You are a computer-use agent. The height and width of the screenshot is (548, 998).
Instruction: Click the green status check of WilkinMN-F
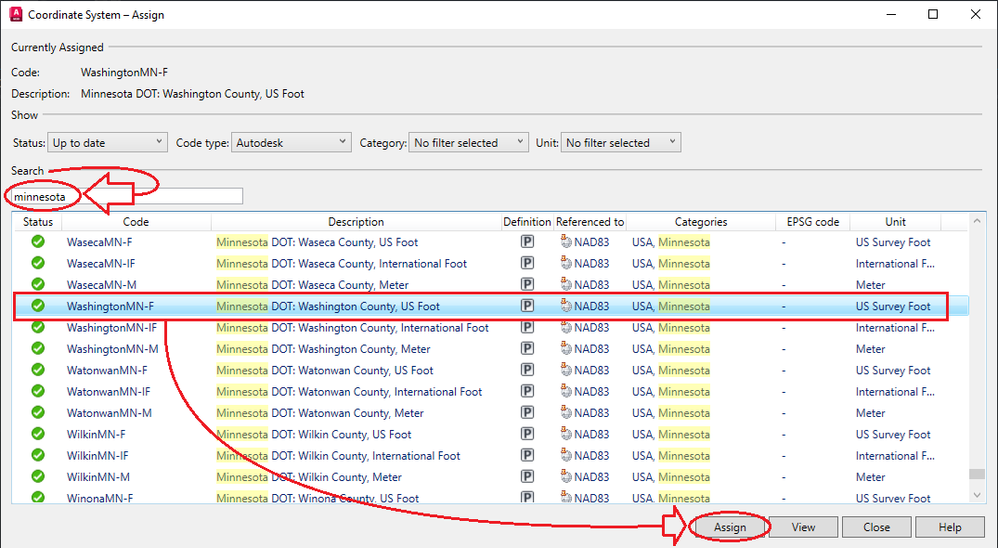tap(38, 434)
